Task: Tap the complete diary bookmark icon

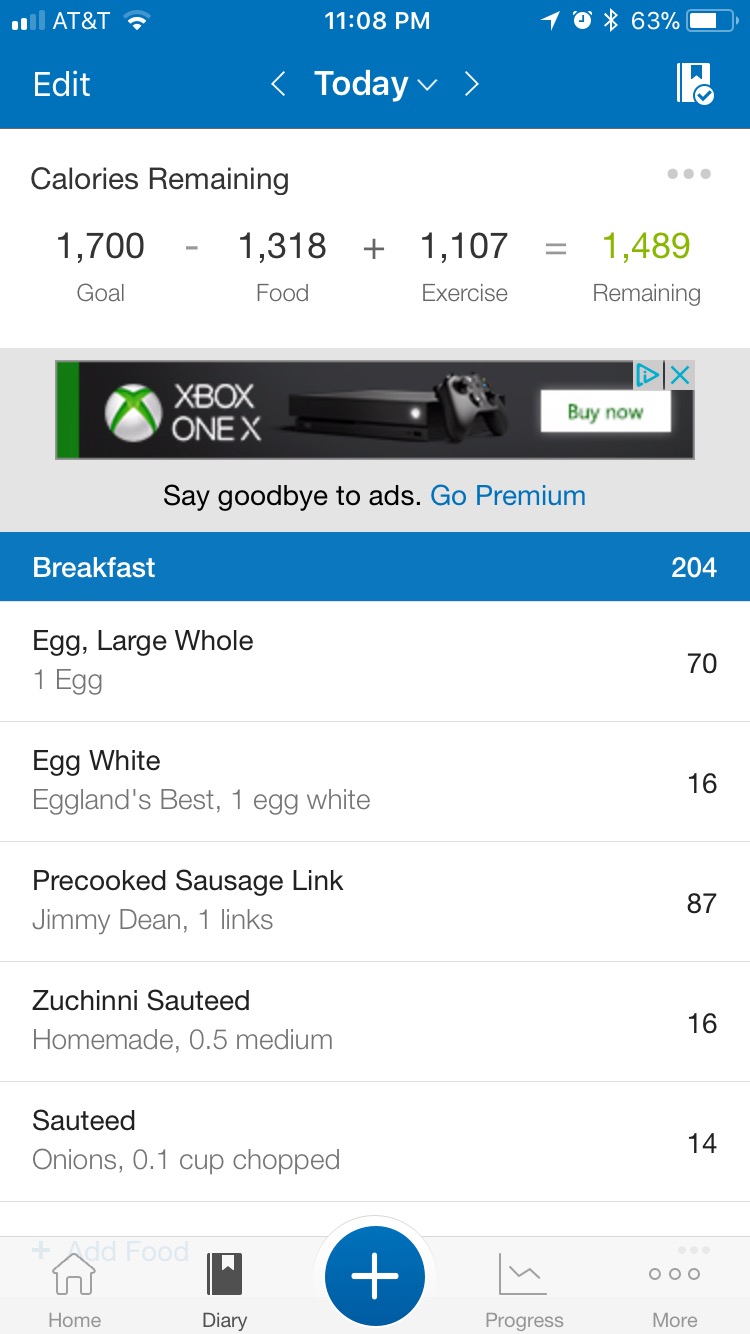Action: pyautogui.click(x=695, y=84)
